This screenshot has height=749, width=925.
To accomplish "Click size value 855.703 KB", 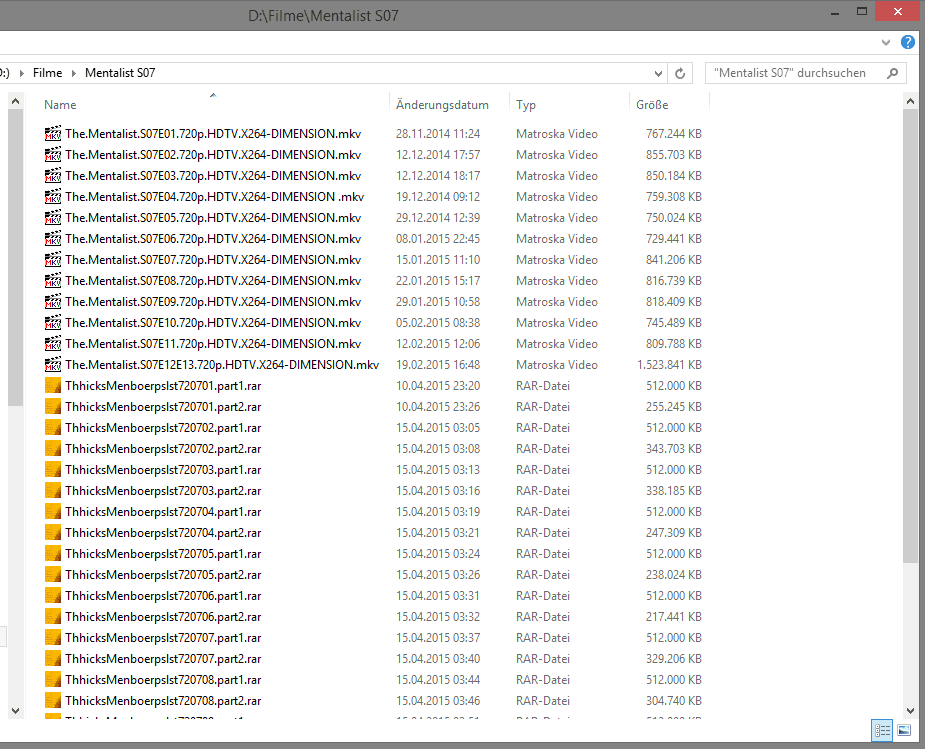I will pos(674,155).
